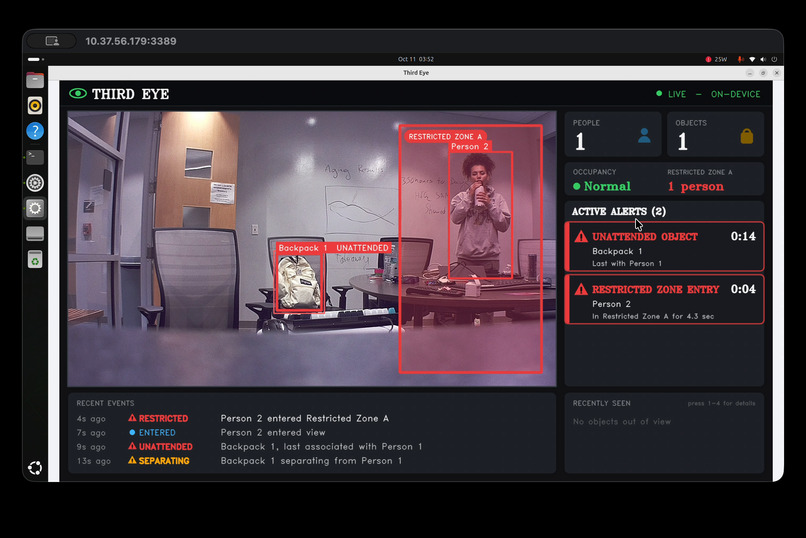The image size is (806, 538).
Task: Click 'Backpack 1 separating from Person 1' event
Action: 312,461
